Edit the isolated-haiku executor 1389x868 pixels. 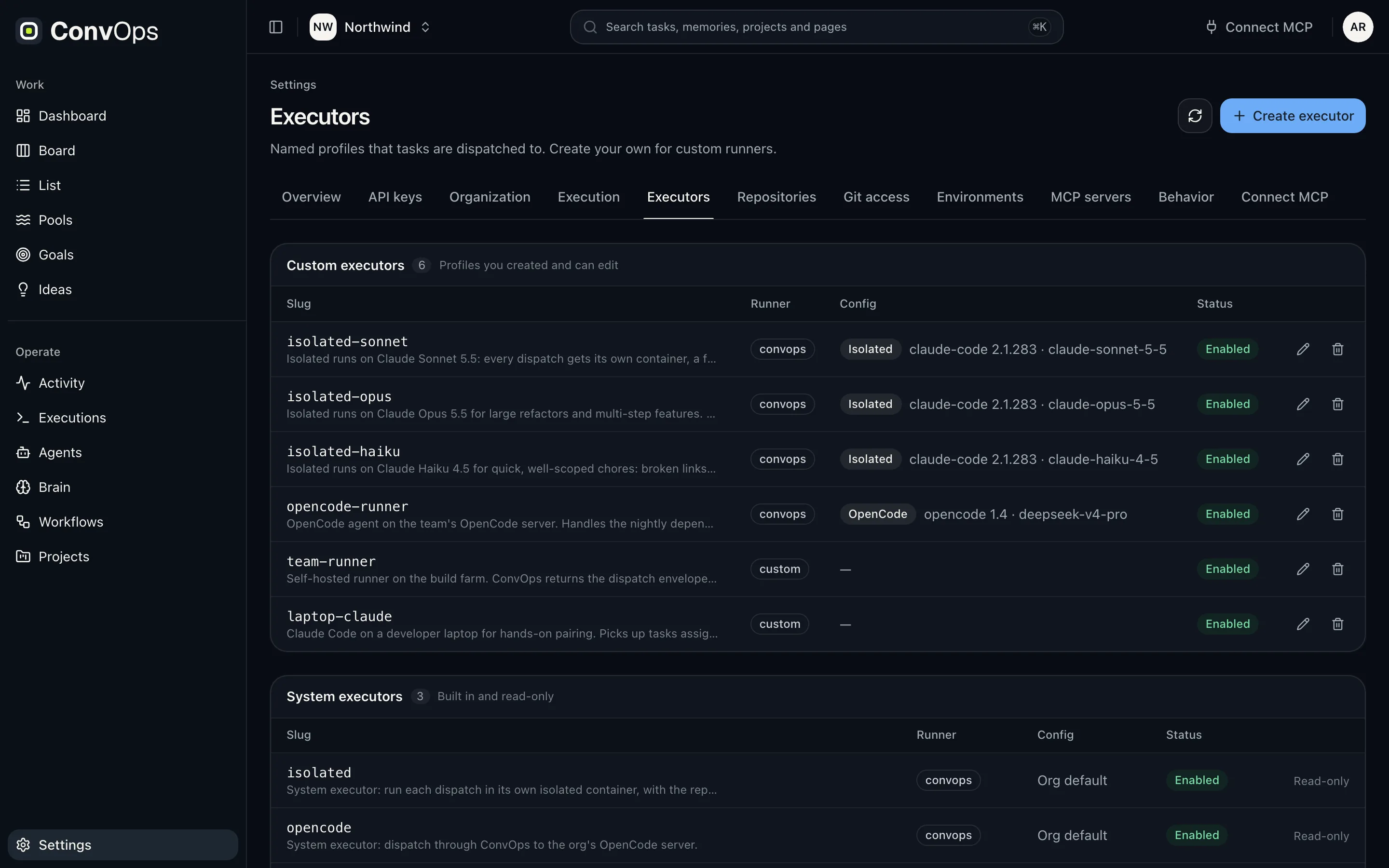(1303, 459)
